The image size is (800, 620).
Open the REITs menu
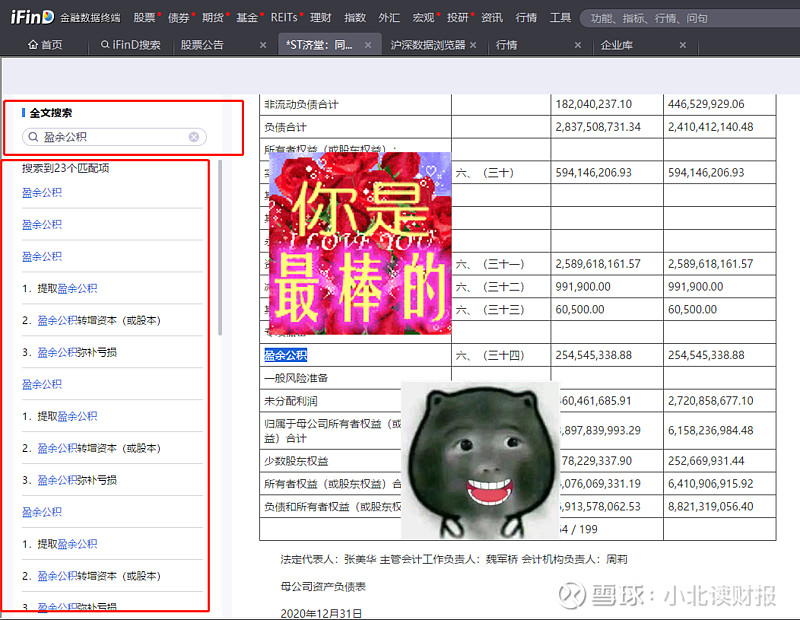pyautogui.click(x=283, y=18)
